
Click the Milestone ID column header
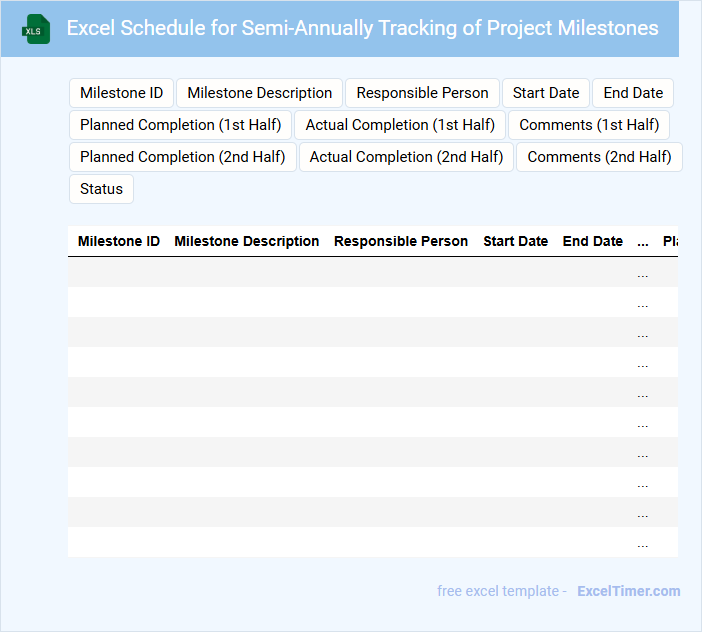pyautogui.click(x=118, y=241)
